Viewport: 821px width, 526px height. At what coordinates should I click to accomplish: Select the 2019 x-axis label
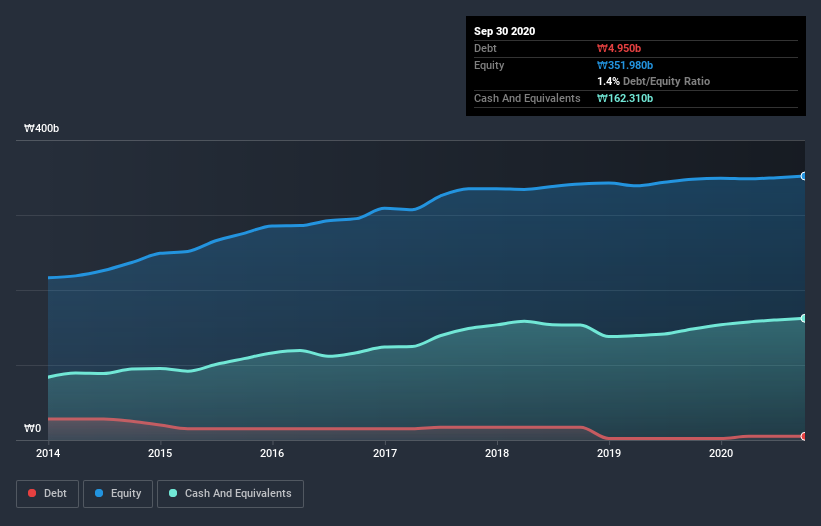(608, 453)
